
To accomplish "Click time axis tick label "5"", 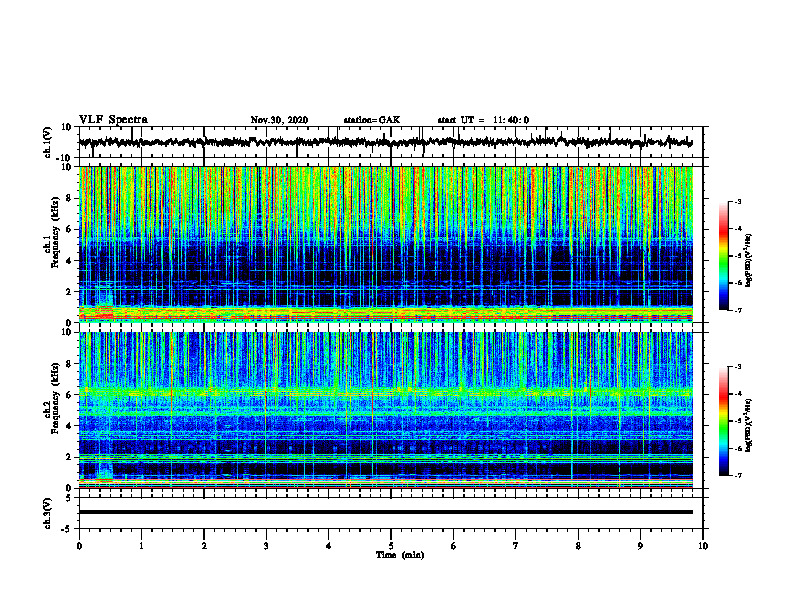I will (391, 546).
